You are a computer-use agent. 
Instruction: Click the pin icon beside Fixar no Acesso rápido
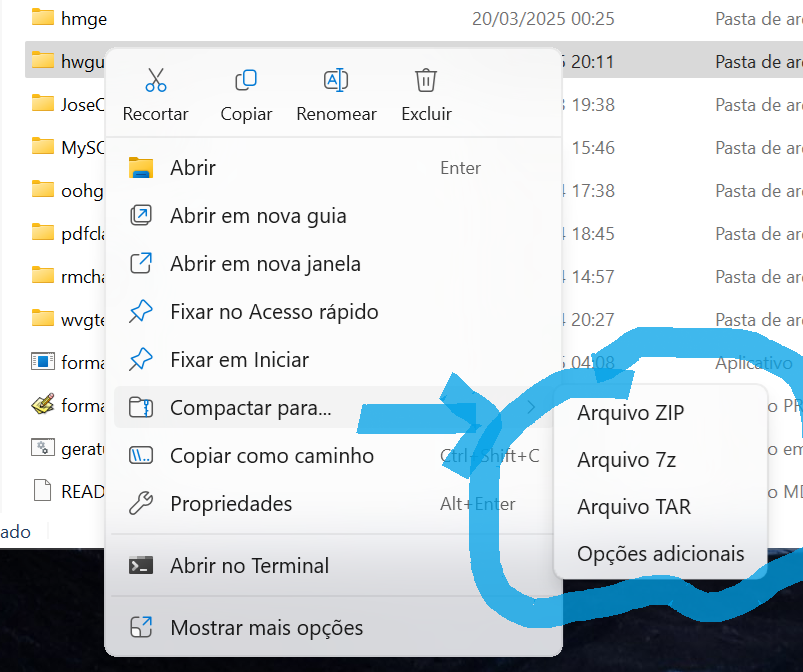[x=141, y=311]
